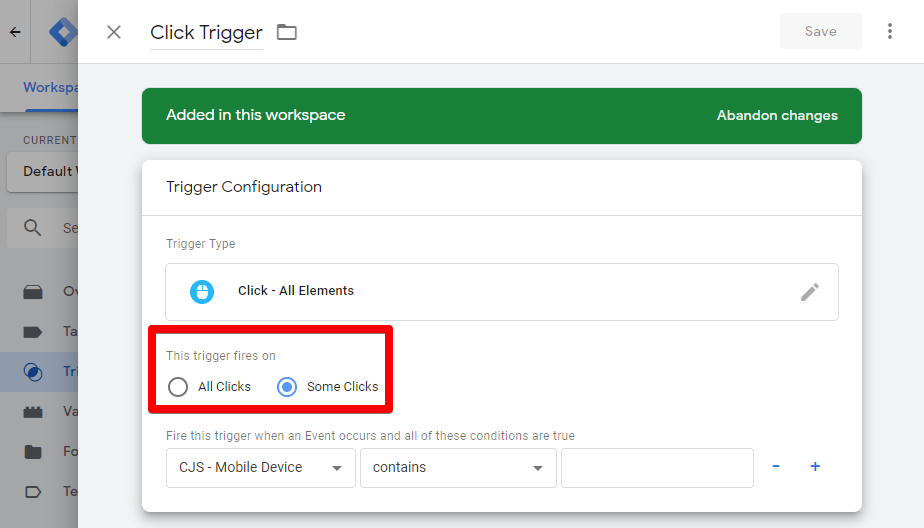Viewport: 924px width, 528px height.
Task: Open the three-dot more actions menu
Action: tap(890, 31)
